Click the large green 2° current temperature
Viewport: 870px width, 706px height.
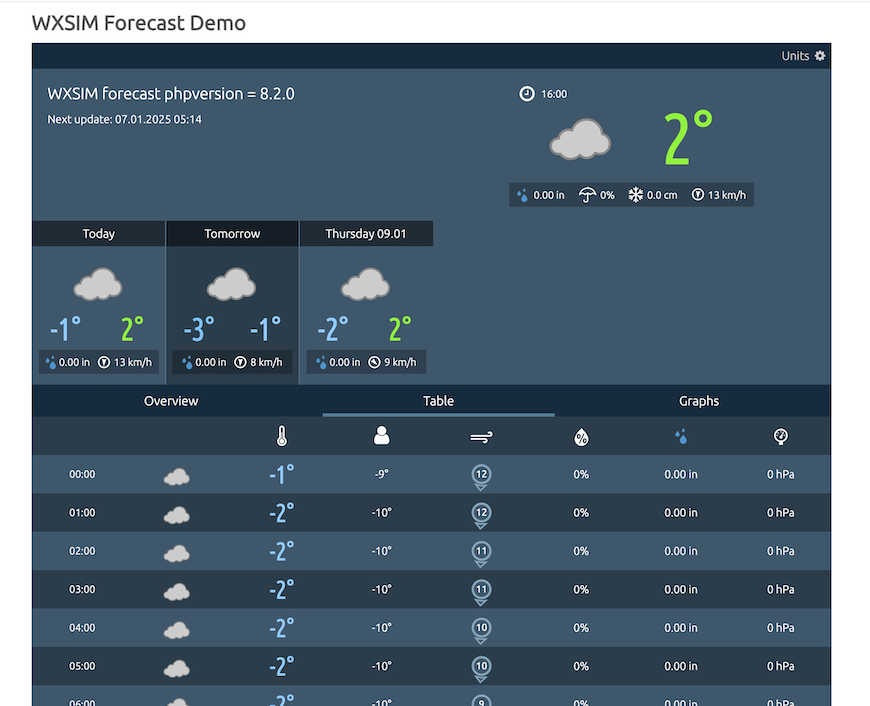point(688,138)
